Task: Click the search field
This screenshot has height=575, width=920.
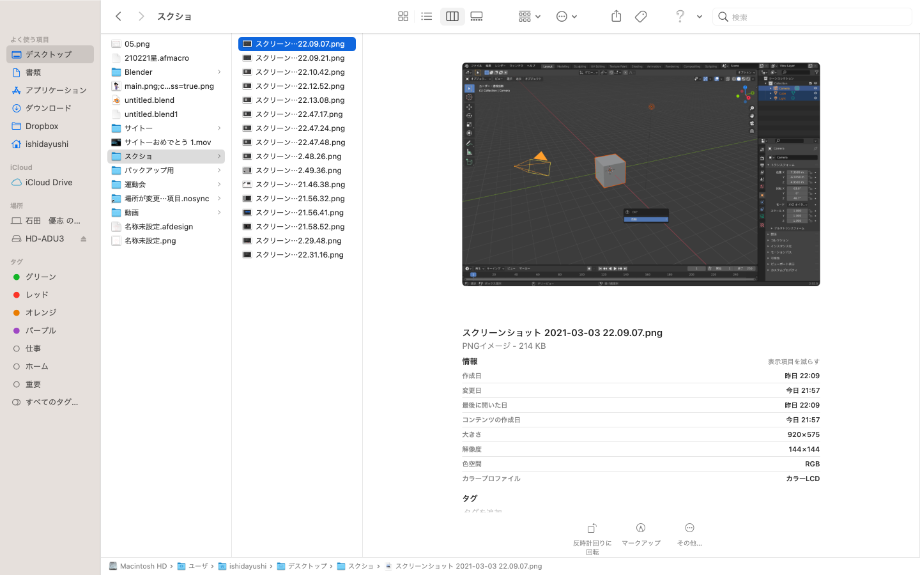Action: pyautogui.click(x=813, y=17)
